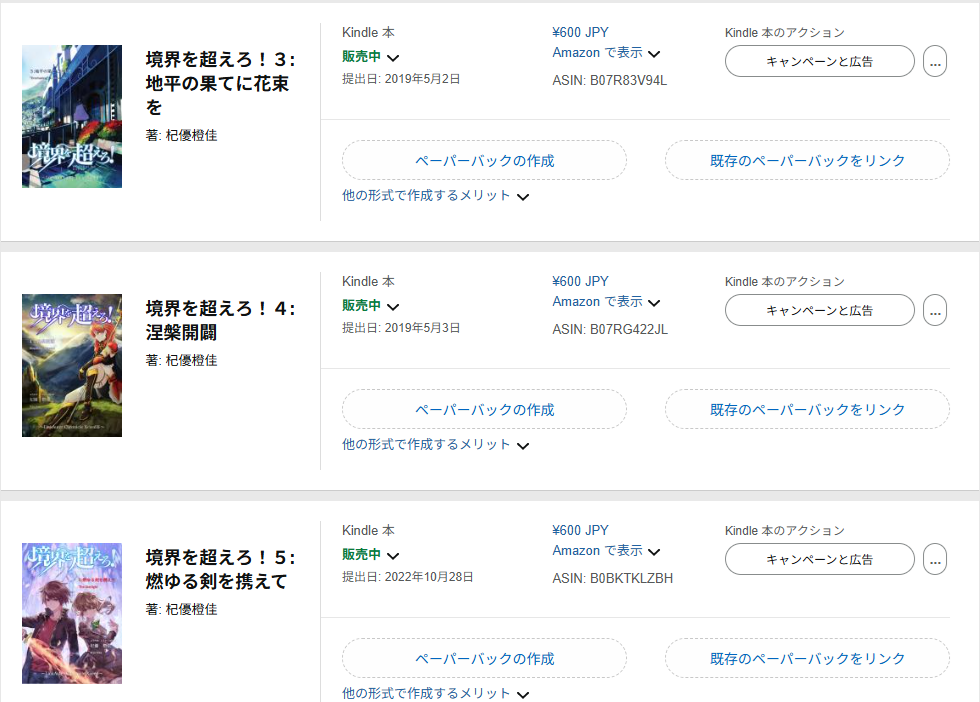Open Amazon で表示 dropdown for volume 3
Screen dimensions: 980x702
click(x=606, y=53)
